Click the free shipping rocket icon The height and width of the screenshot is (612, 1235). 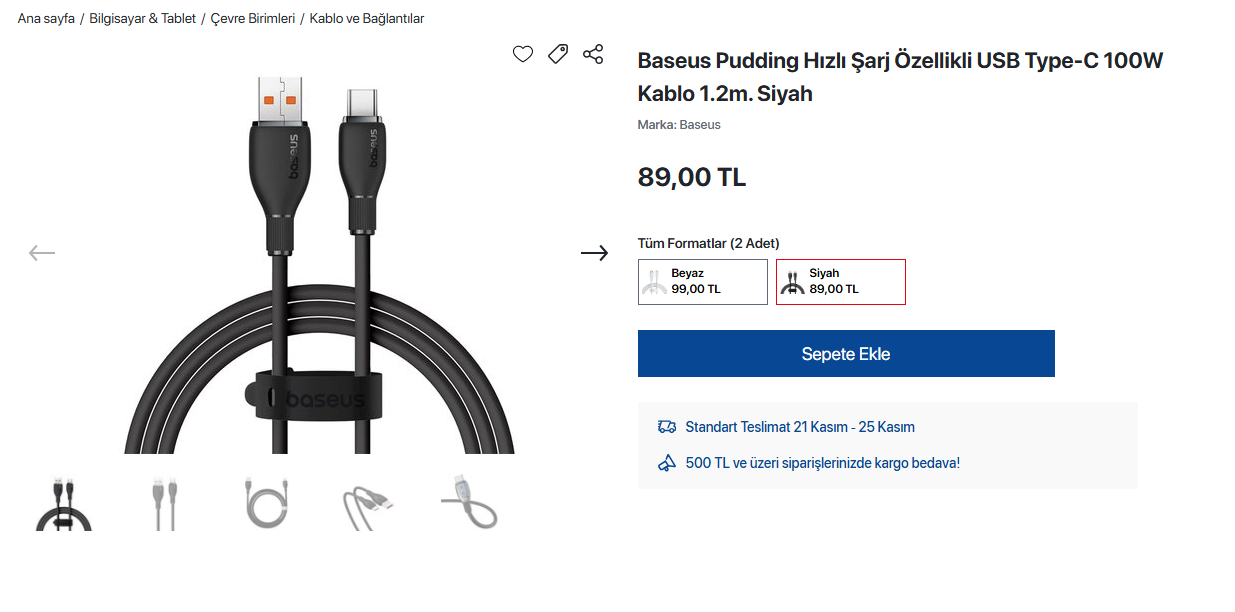coord(667,463)
